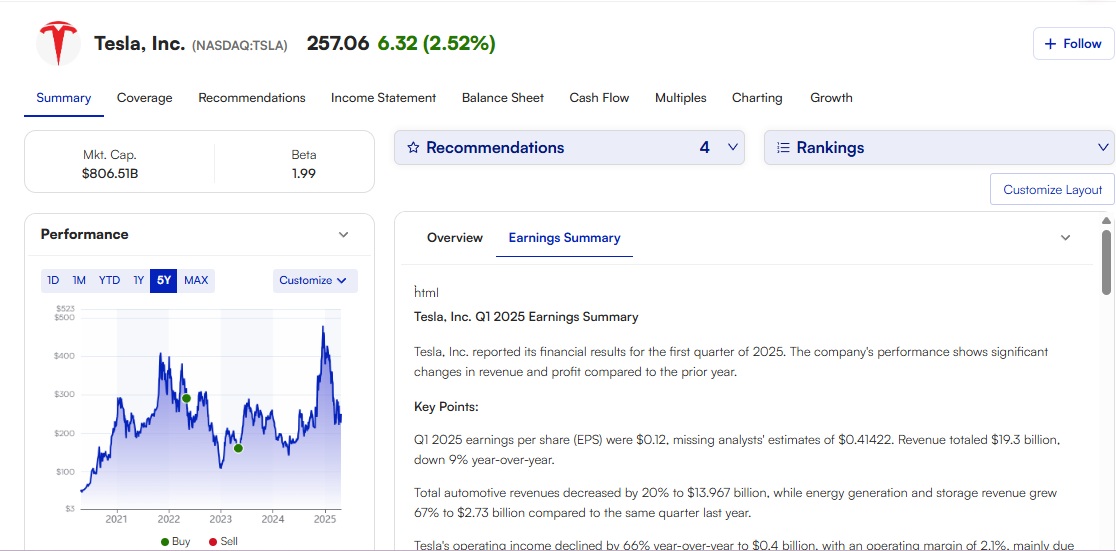Switch to the Overview tab

point(455,238)
